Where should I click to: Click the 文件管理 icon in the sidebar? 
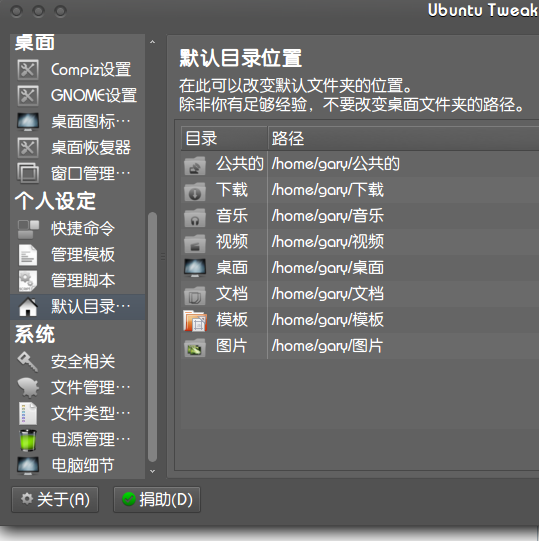tap(28, 387)
